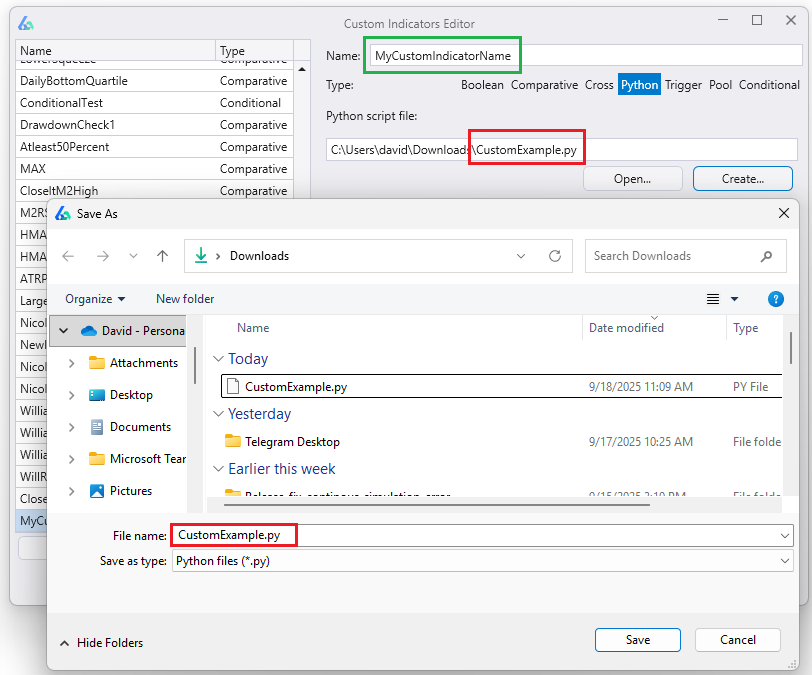The height and width of the screenshot is (675, 812).
Task: Click the Up directory arrow
Action: pos(162,256)
